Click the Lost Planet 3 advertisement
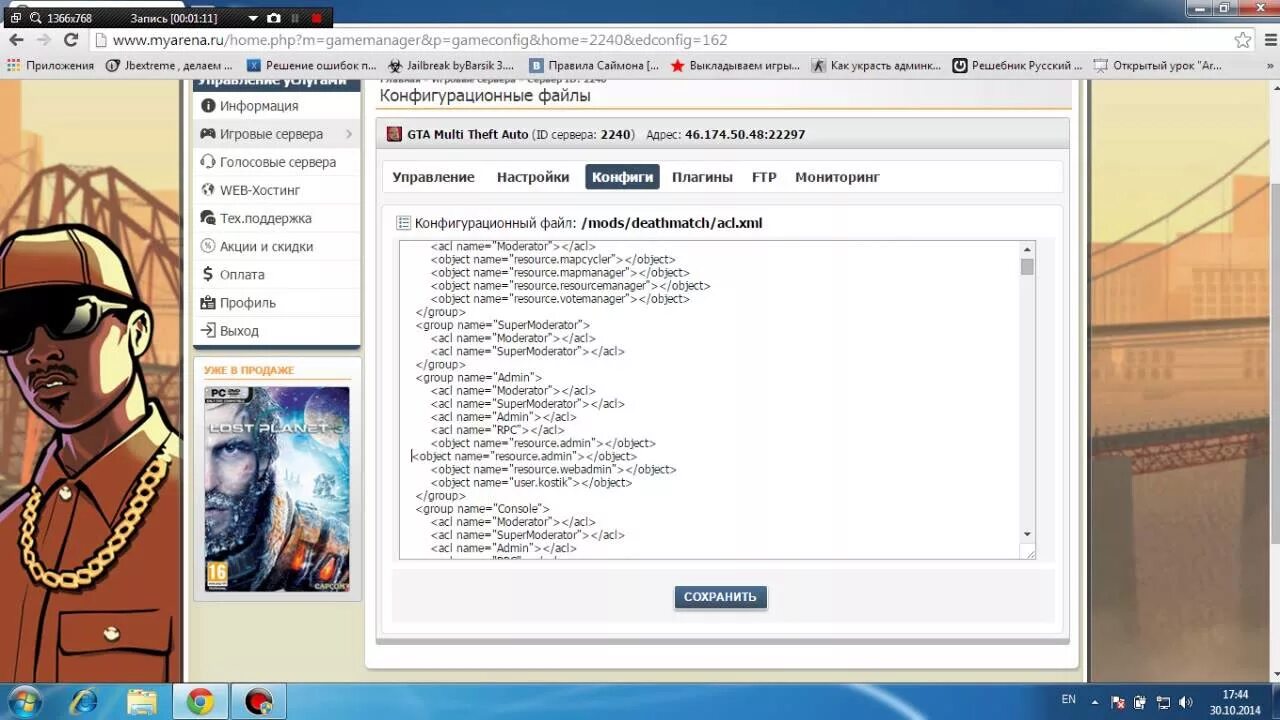1280x720 pixels. (x=277, y=489)
